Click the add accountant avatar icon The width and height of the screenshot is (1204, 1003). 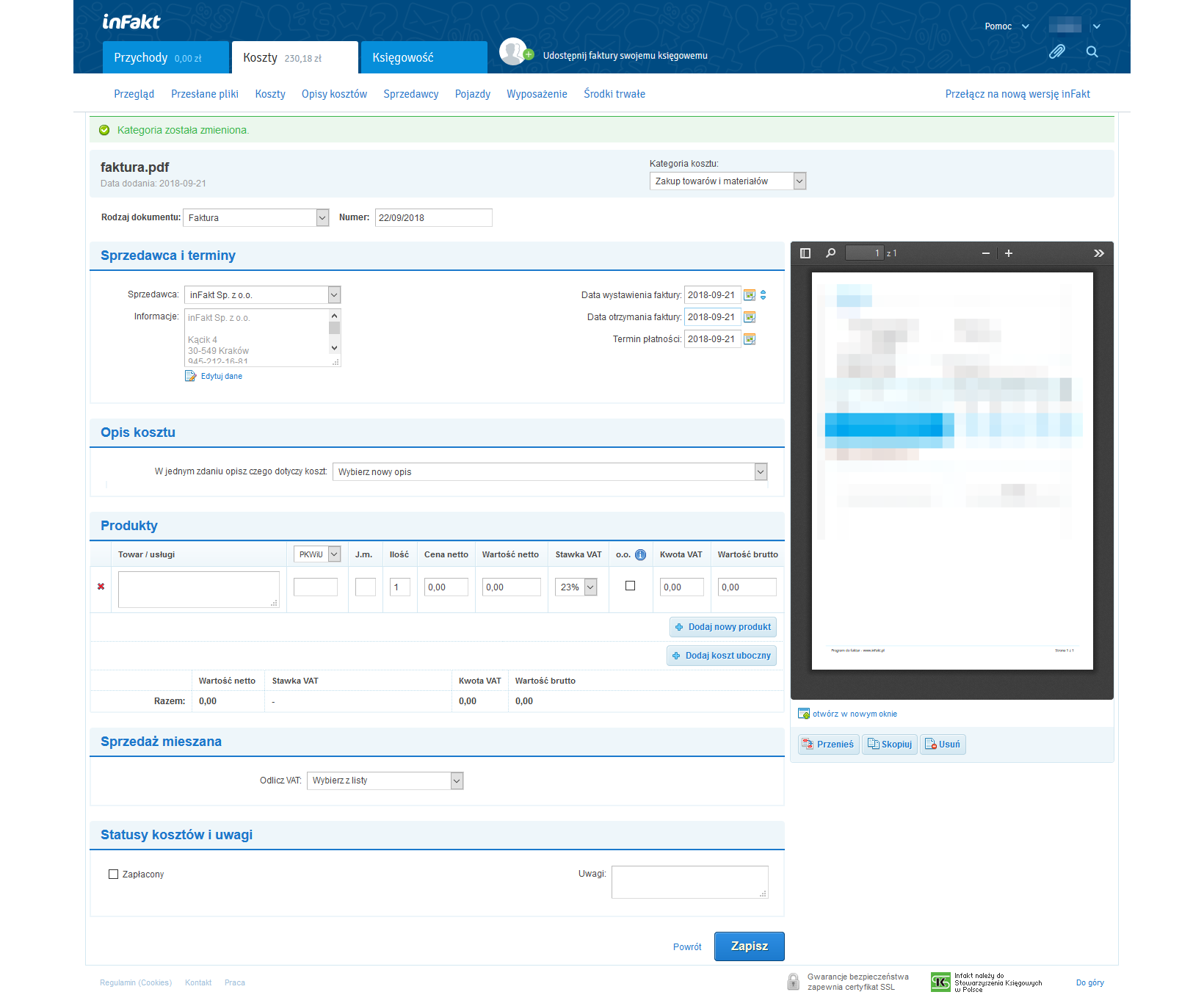point(515,52)
